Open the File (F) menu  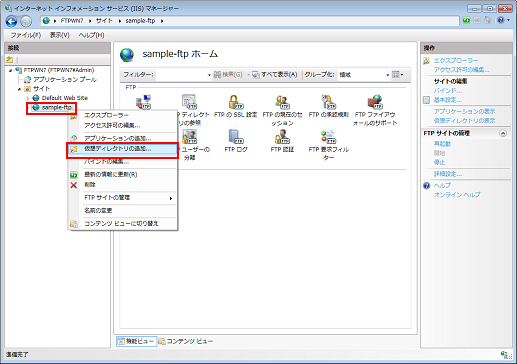click(x=26, y=35)
